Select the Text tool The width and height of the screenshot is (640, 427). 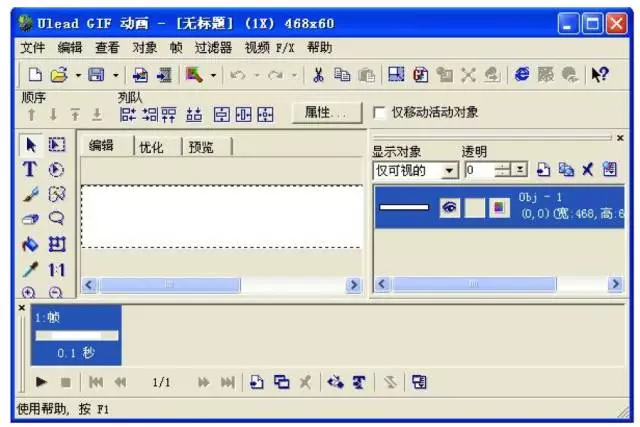30,169
